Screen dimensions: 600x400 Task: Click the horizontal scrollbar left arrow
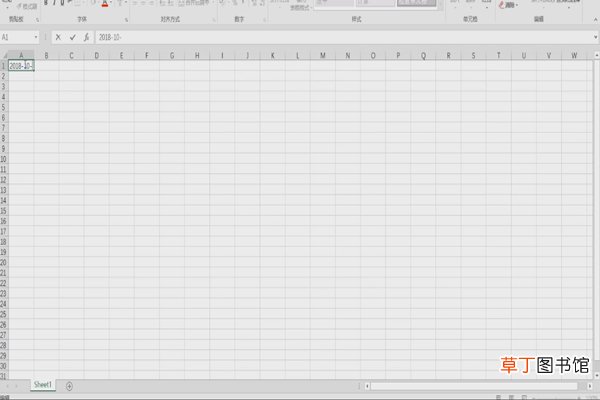367,386
